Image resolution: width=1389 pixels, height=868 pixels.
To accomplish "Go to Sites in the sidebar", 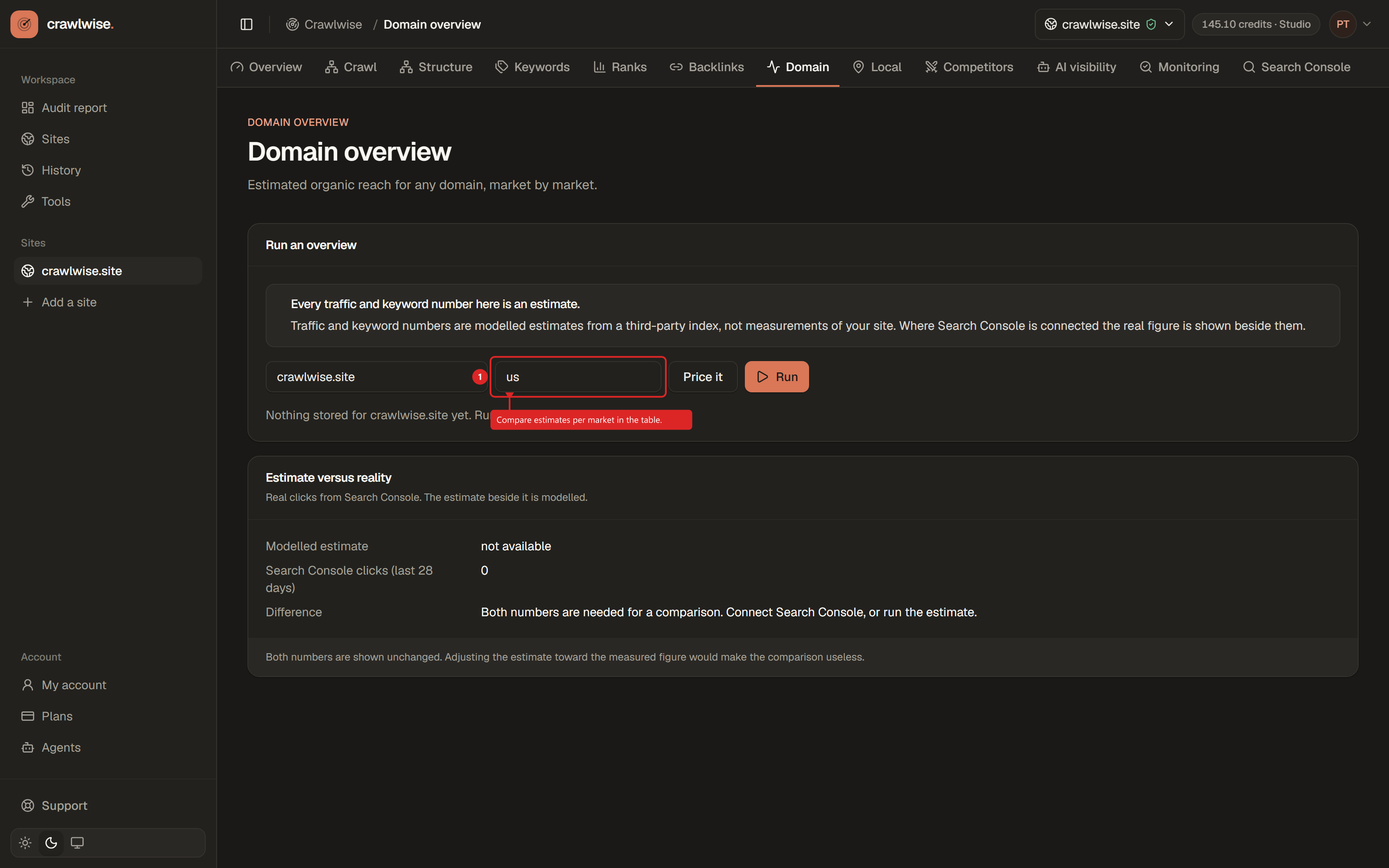I will click(x=108, y=139).
